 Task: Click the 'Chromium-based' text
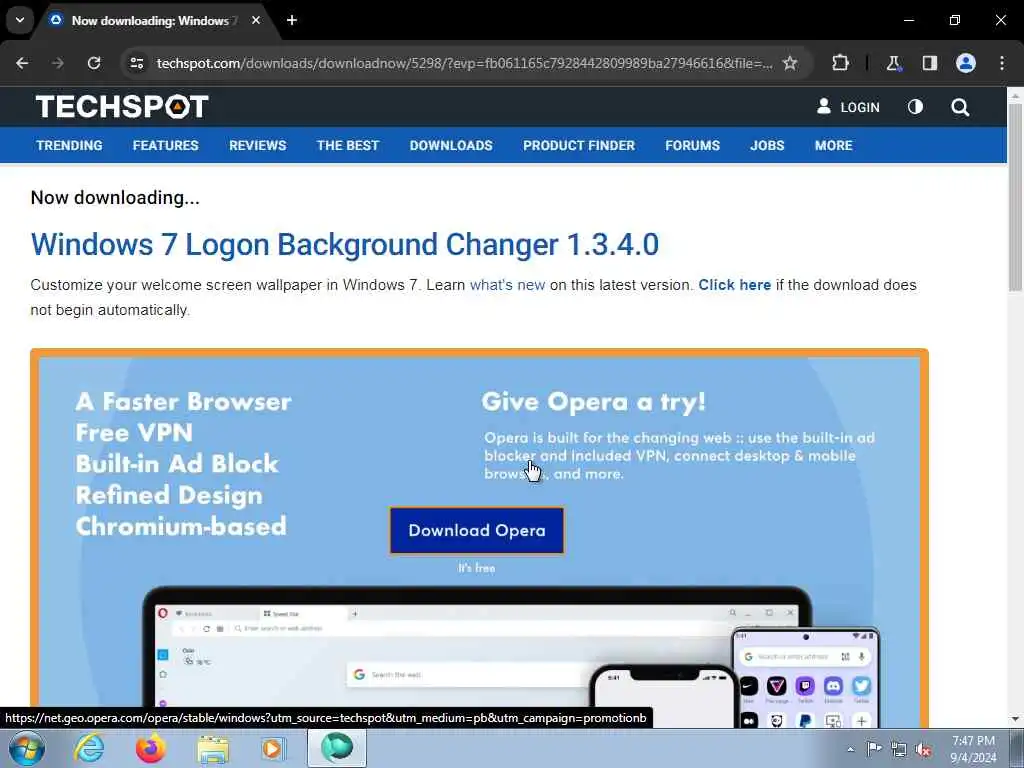(x=181, y=526)
